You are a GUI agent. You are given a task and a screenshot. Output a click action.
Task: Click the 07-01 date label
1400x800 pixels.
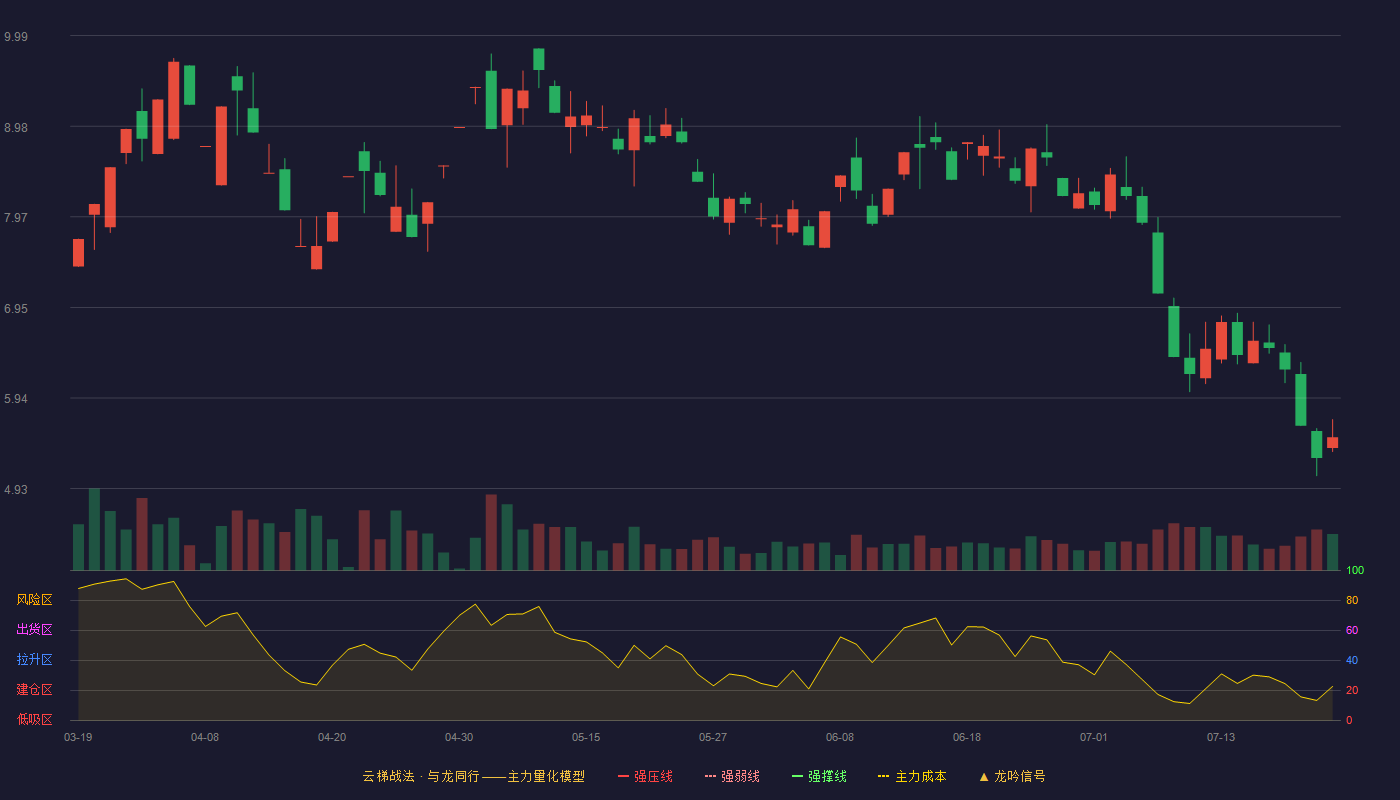pyautogui.click(x=1094, y=737)
